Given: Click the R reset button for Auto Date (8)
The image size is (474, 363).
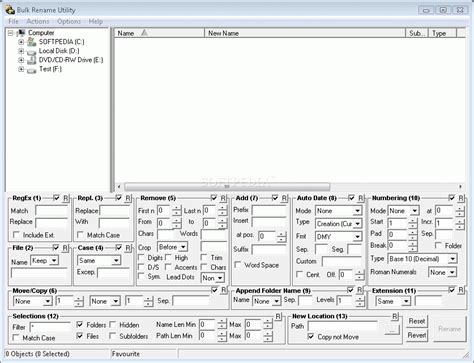Looking at the screenshot, I should [360, 198].
